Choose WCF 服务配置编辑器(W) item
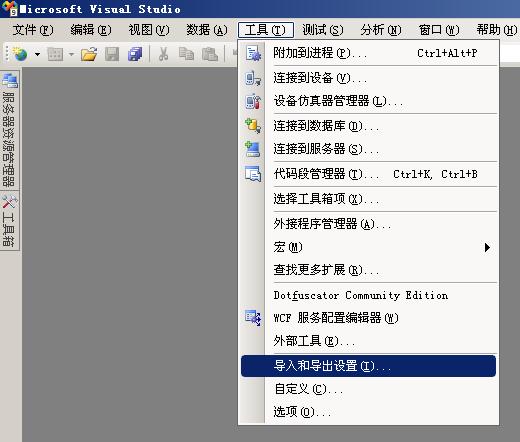520x442 pixels. point(369,318)
